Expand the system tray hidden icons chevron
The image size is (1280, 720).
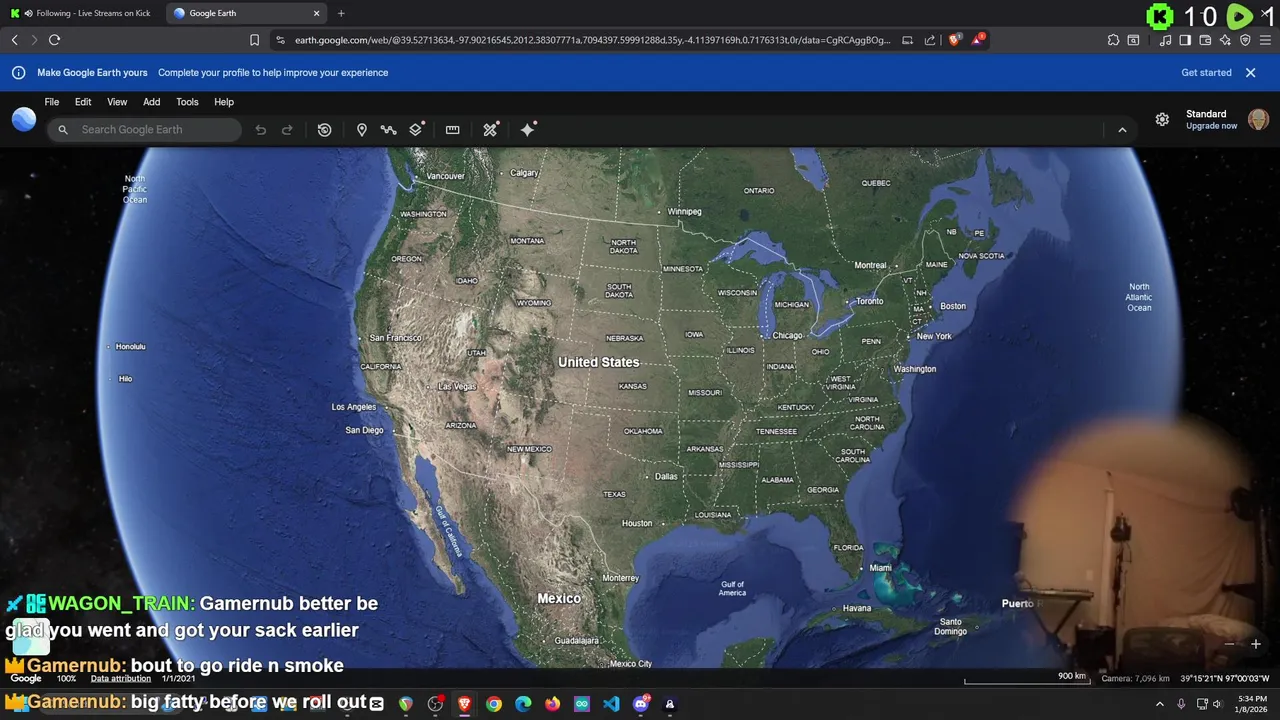(1160, 704)
